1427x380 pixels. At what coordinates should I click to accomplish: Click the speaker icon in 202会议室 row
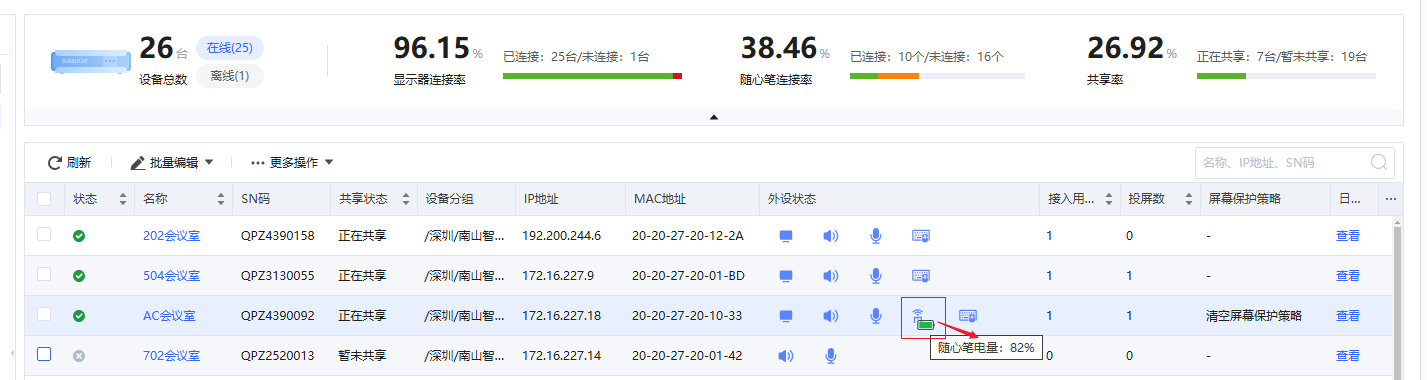(x=830, y=236)
